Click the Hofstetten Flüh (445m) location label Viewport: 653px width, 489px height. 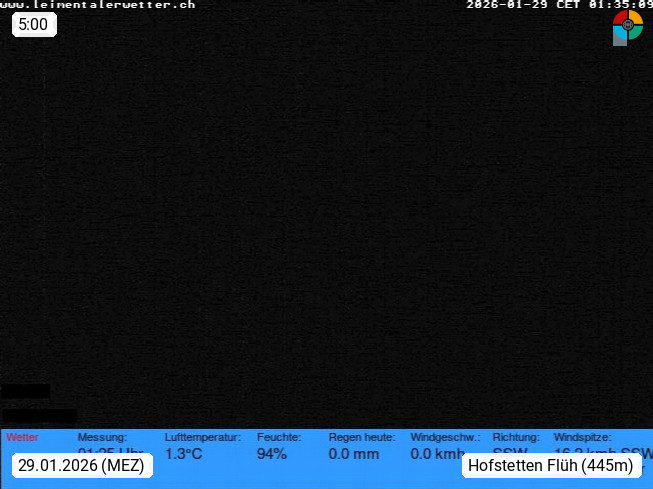pos(551,466)
